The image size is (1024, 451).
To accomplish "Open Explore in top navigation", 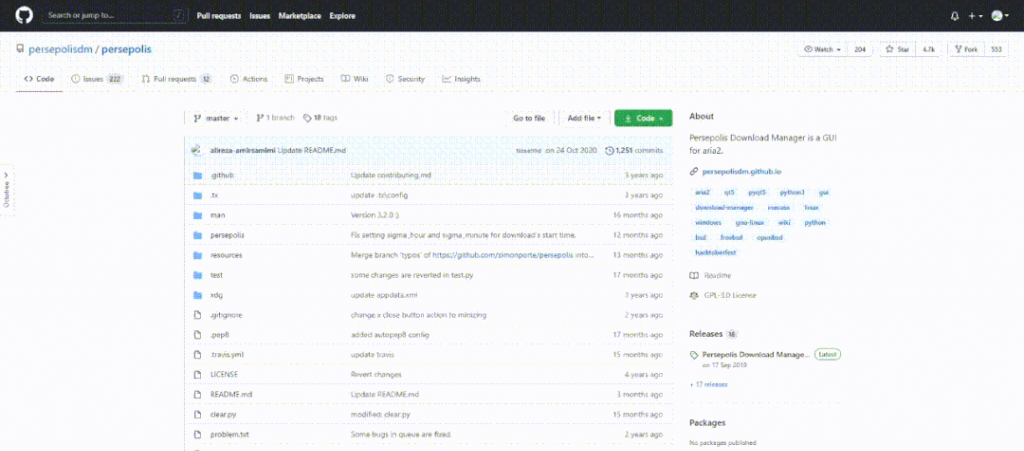I will click(342, 16).
